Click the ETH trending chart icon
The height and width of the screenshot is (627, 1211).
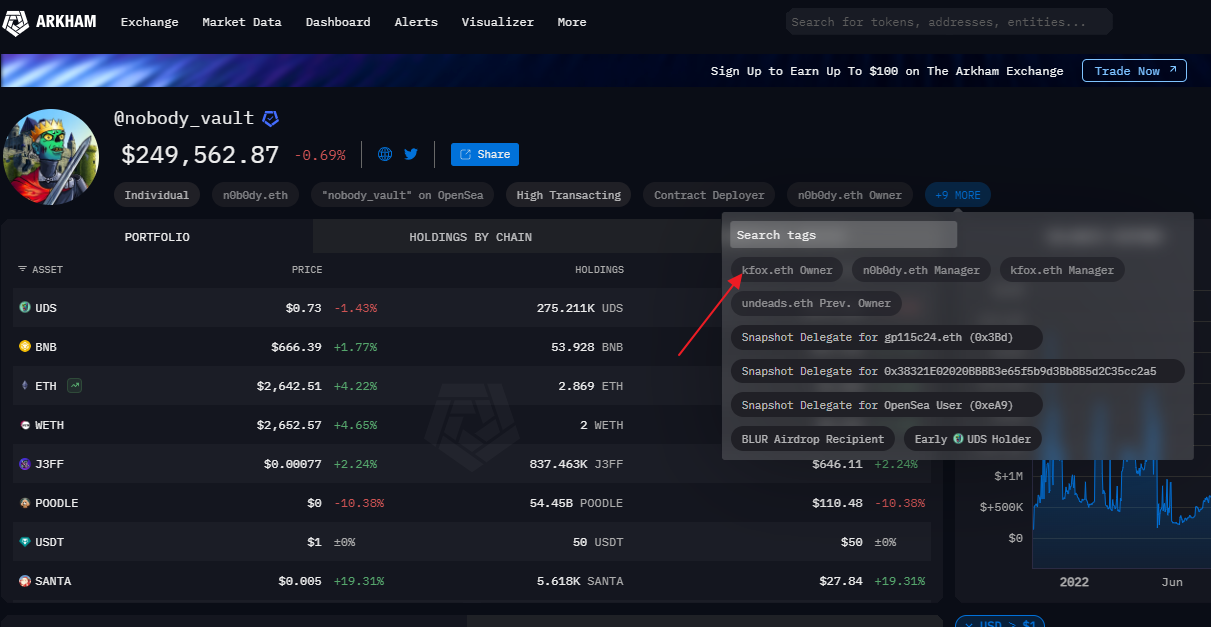click(x=74, y=385)
